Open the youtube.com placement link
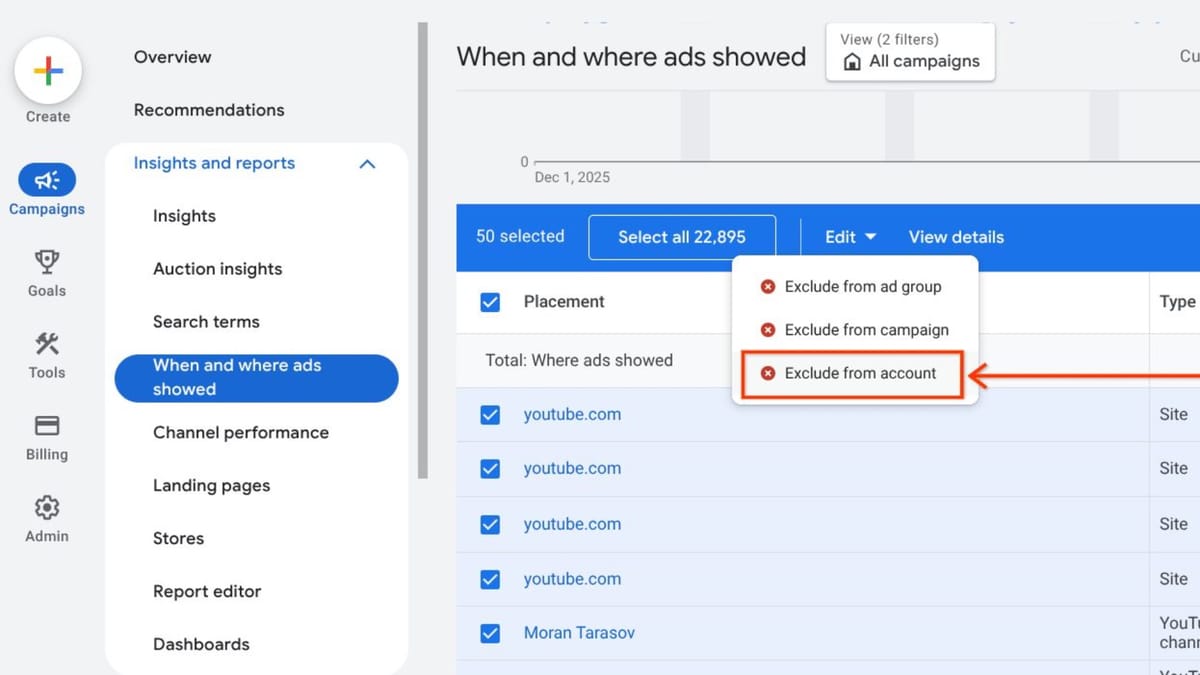The height and width of the screenshot is (675, 1200). pos(572,414)
